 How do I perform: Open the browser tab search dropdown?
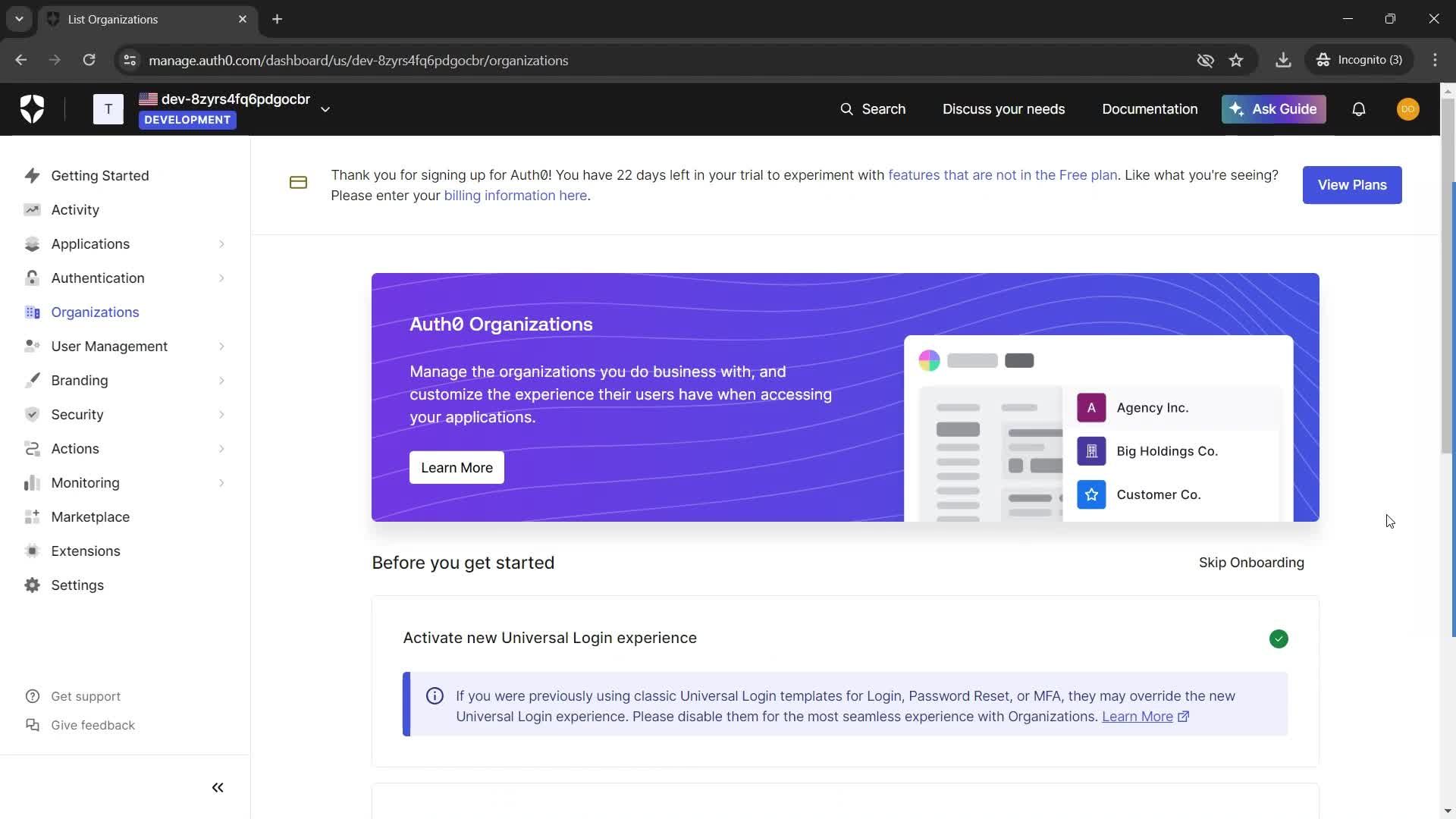pos(19,19)
